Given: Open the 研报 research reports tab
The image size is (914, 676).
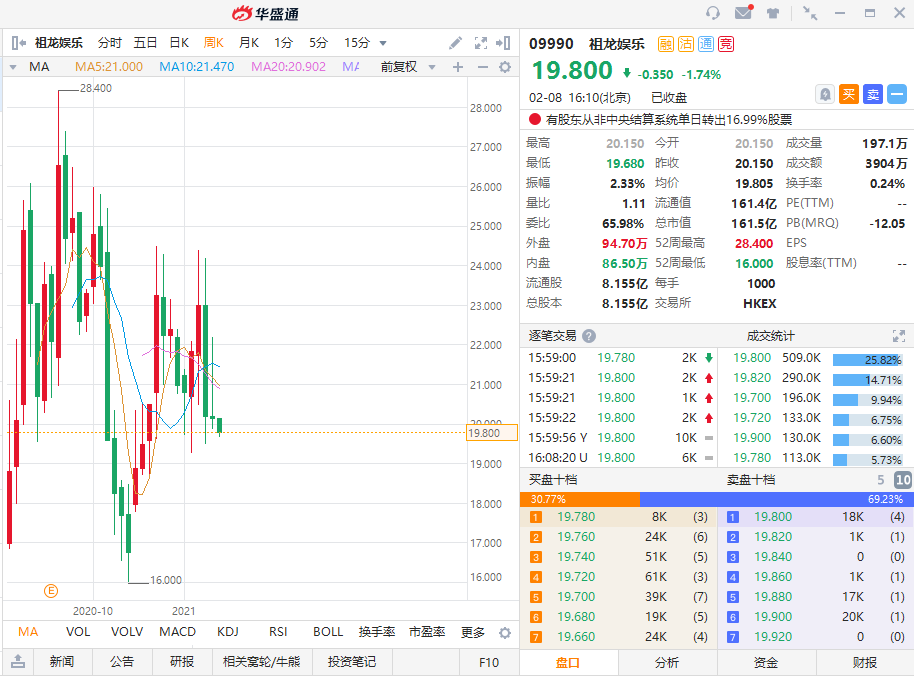Looking at the screenshot, I should pyautogui.click(x=182, y=661).
